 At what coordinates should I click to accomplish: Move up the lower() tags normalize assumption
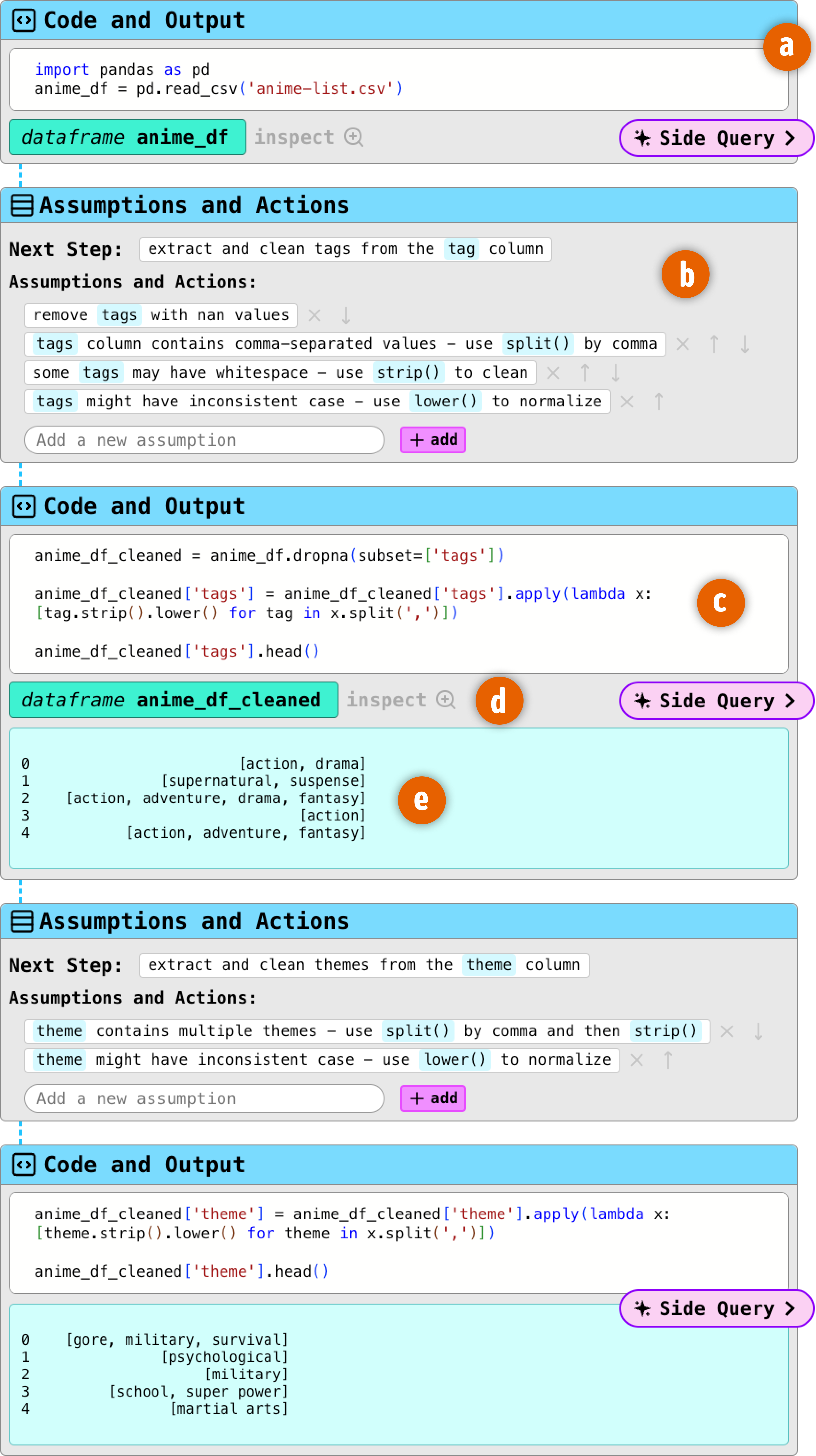tap(658, 402)
